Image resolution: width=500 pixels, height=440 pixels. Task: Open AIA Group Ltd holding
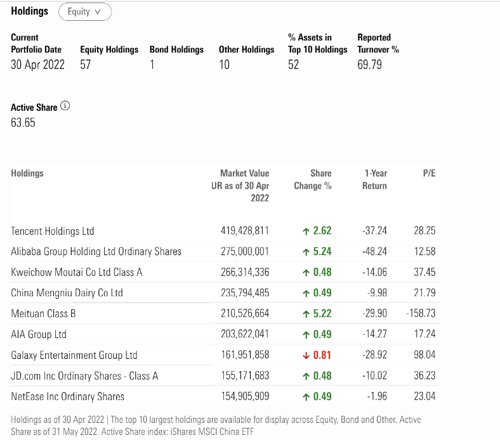pyautogui.click(x=39, y=334)
